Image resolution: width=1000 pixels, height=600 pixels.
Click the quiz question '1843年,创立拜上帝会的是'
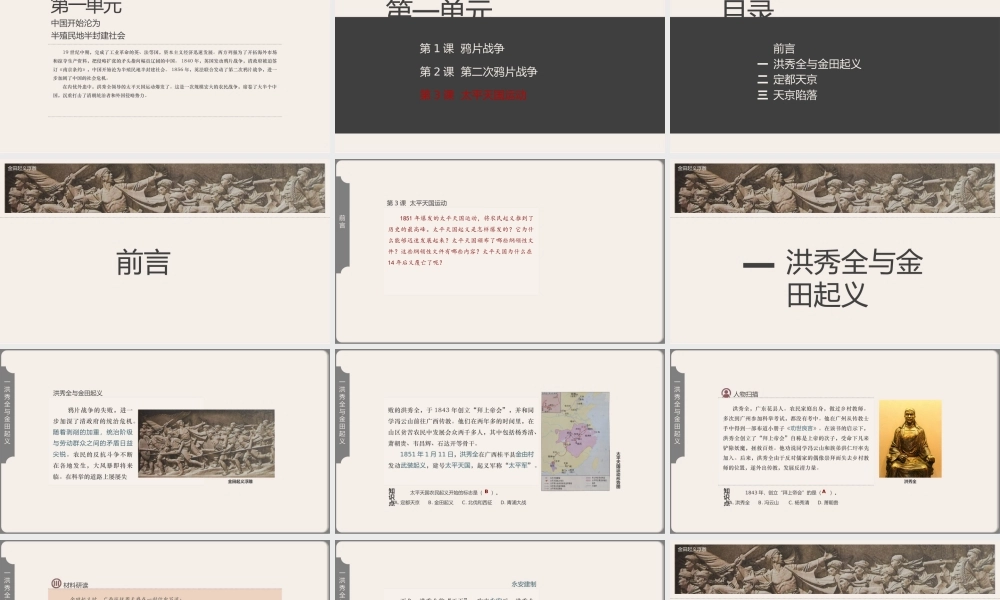tap(790, 492)
